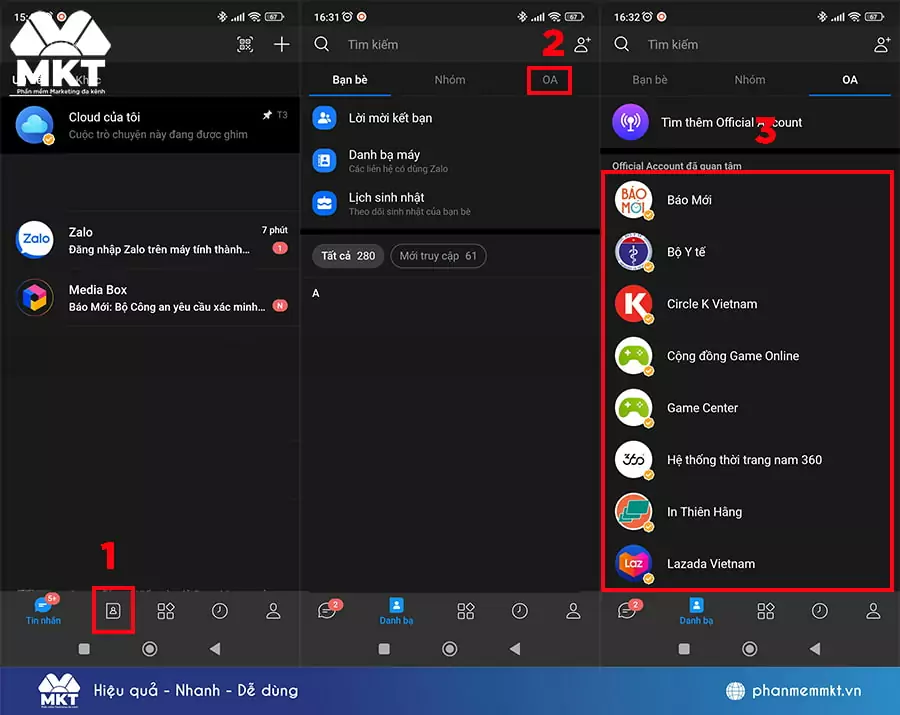Tap contacts icon in first phone bottom bar
900x715 pixels.
pyautogui.click(x=113, y=611)
